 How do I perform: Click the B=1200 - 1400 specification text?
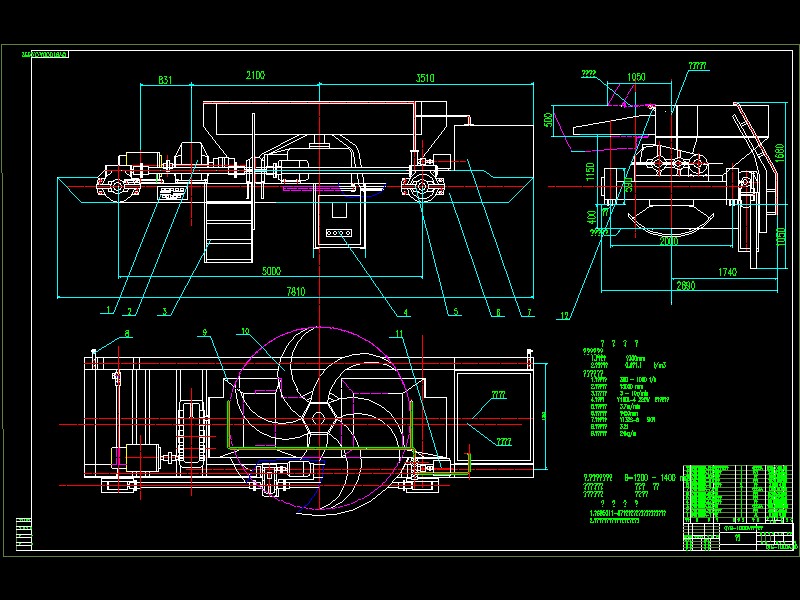click(653, 478)
